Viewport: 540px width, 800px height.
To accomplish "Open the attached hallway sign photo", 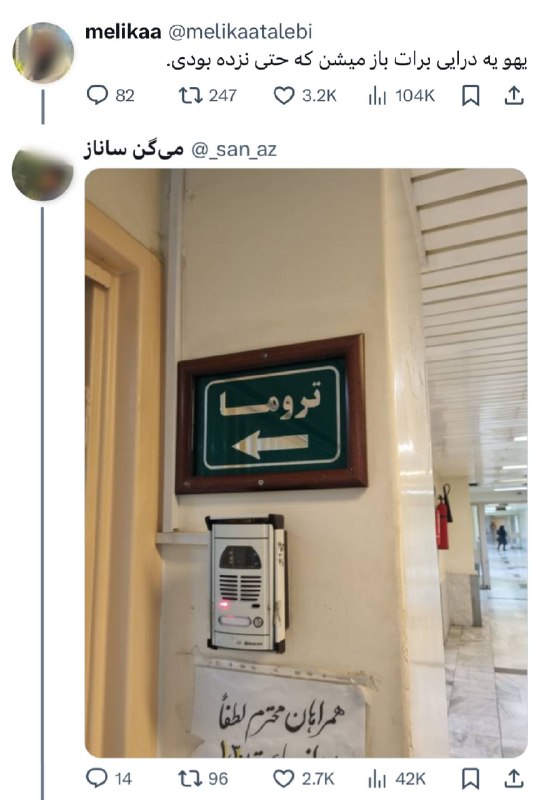I will click(x=306, y=463).
